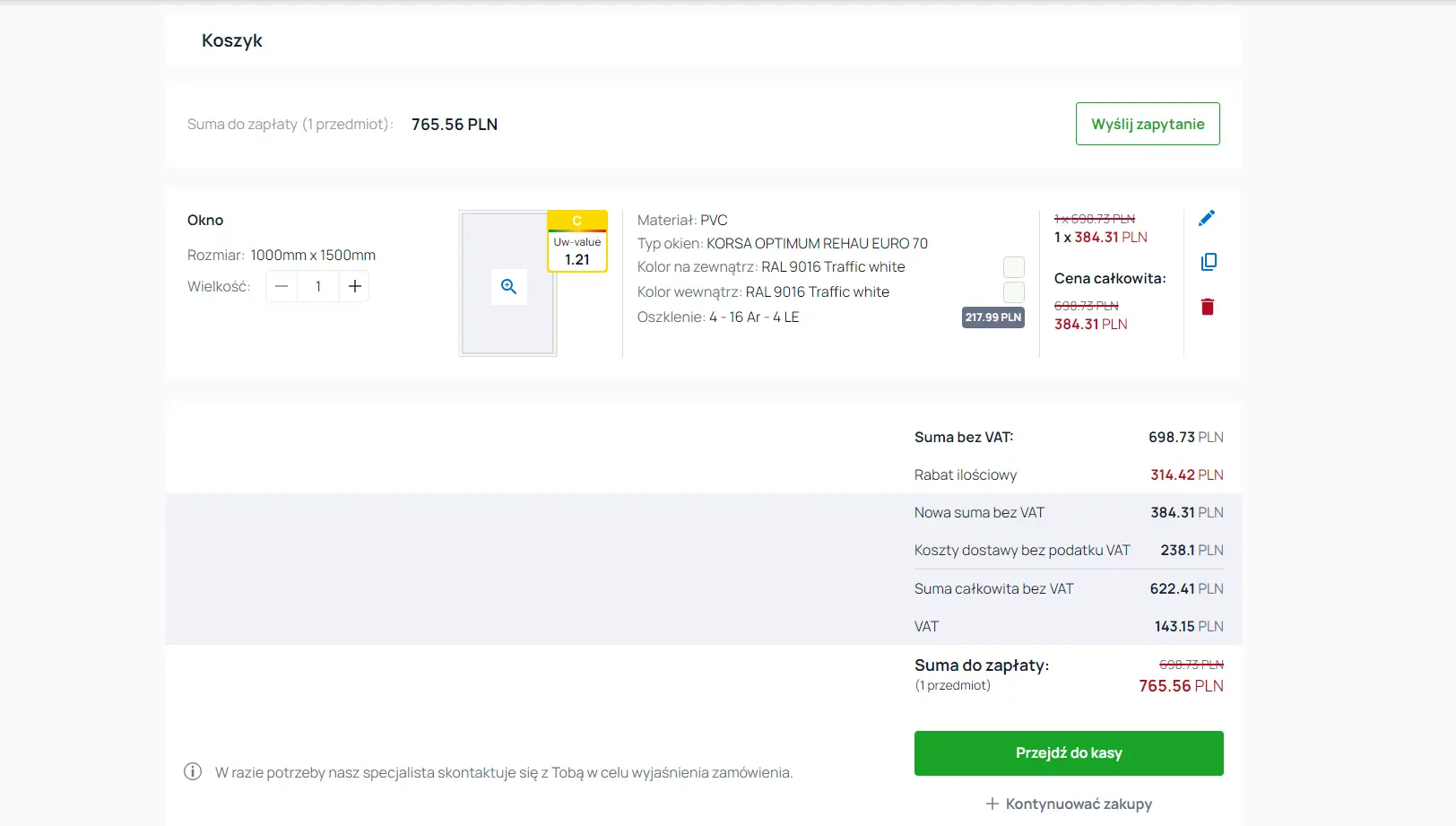Proceed with the Przejdź do kasy button
This screenshot has height=826, width=1456.
[x=1068, y=753]
